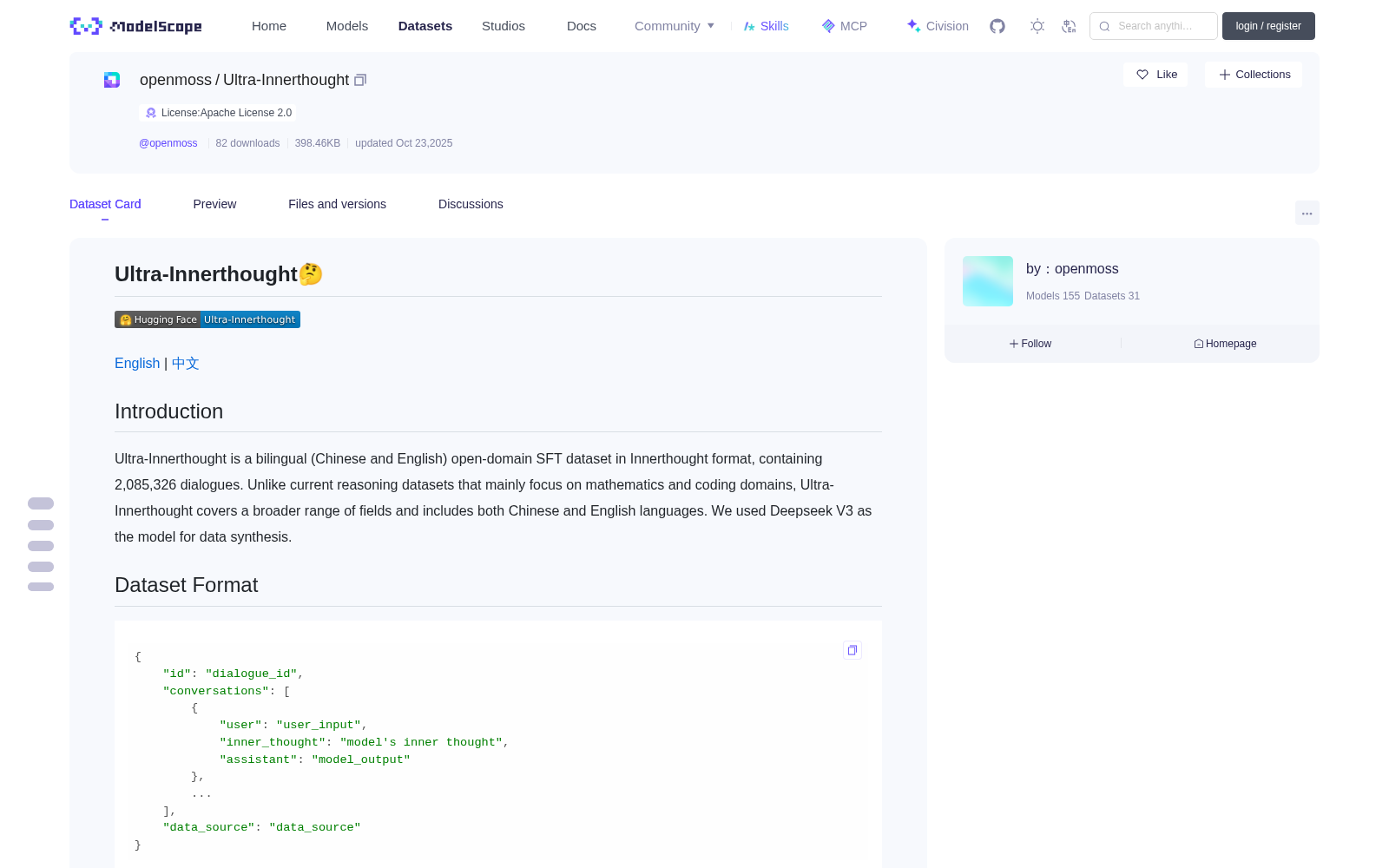Click the openmoss gradient profile thumbnail
The width and height of the screenshot is (1389, 868).
988,281
